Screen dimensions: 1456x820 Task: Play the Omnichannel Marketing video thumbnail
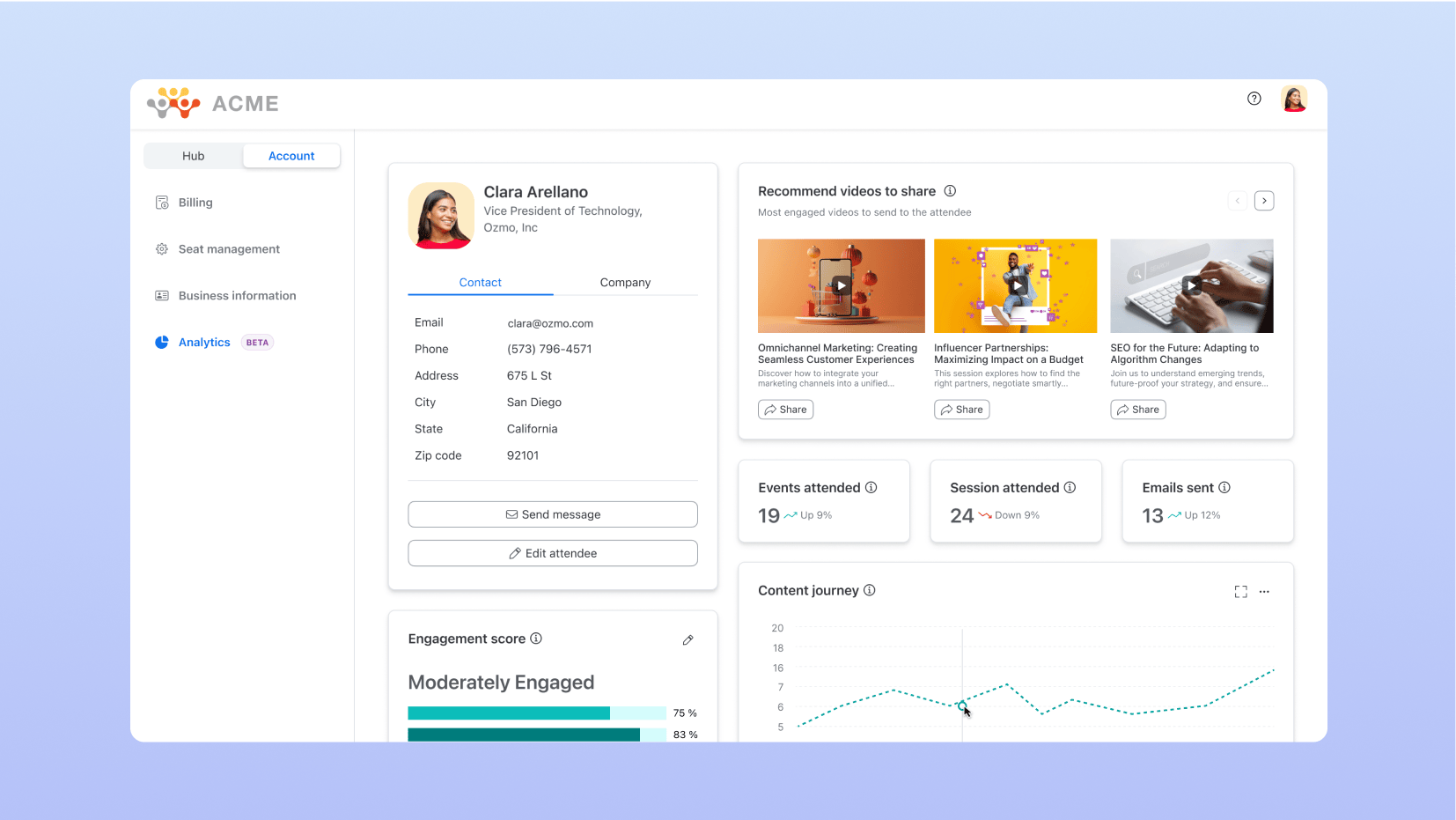[x=842, y=285]
